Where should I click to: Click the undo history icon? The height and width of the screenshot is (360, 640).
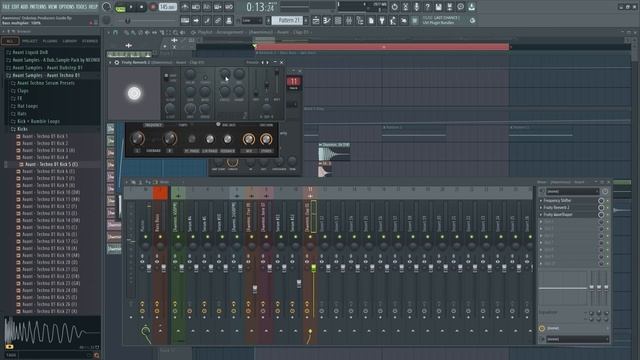394,7
